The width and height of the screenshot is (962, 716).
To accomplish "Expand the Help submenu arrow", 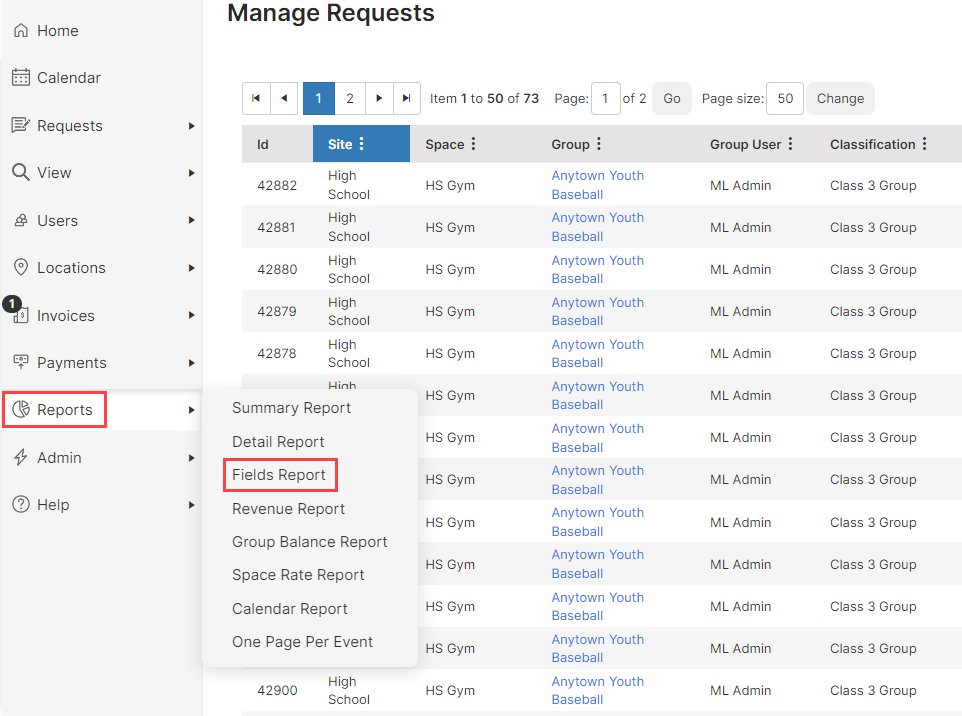I will 191,505.
